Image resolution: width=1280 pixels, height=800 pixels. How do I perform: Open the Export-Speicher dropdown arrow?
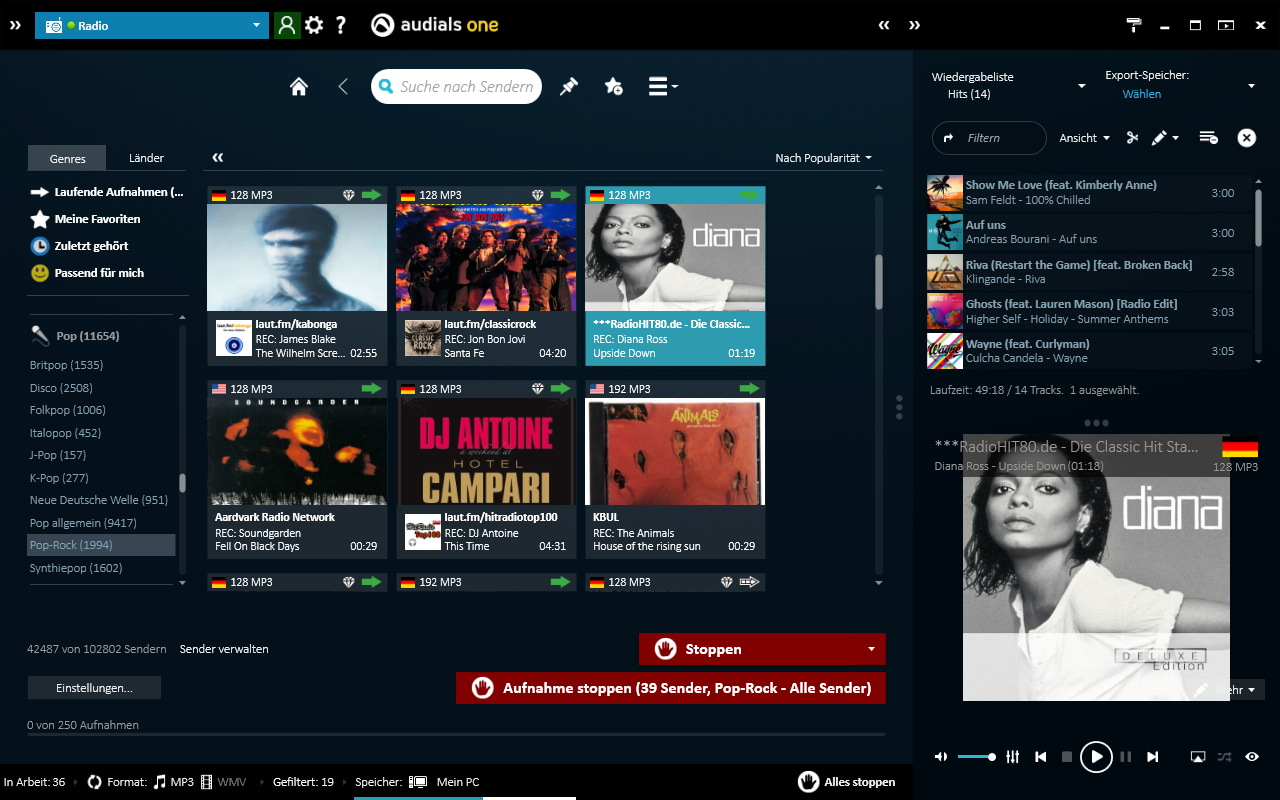(1251, 86)
